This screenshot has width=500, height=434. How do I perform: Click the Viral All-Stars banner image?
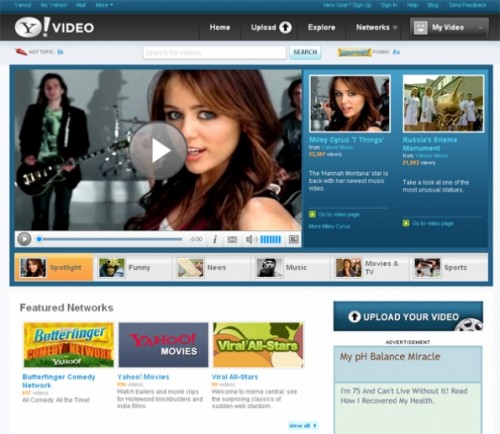pyautogui.click(x=258, y=345)
